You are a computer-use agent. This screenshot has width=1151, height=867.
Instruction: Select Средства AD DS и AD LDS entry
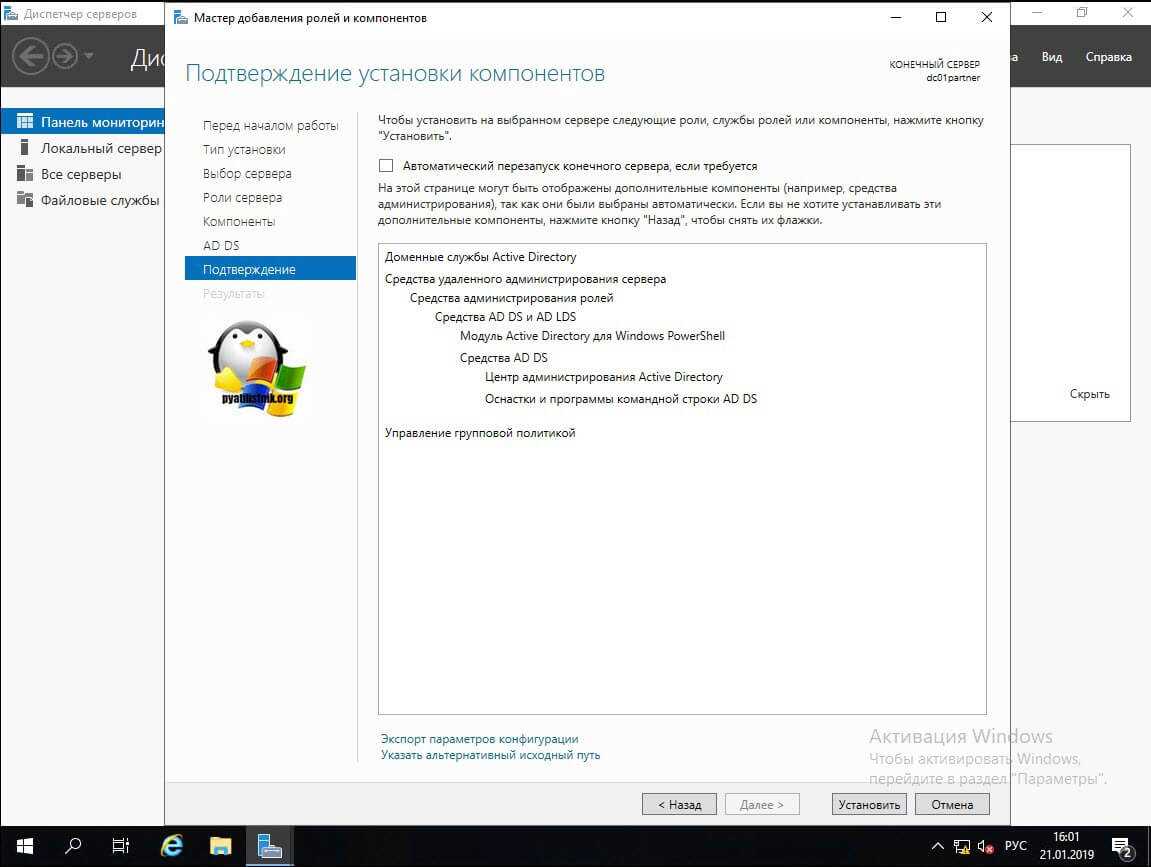[x=505, y=317]
